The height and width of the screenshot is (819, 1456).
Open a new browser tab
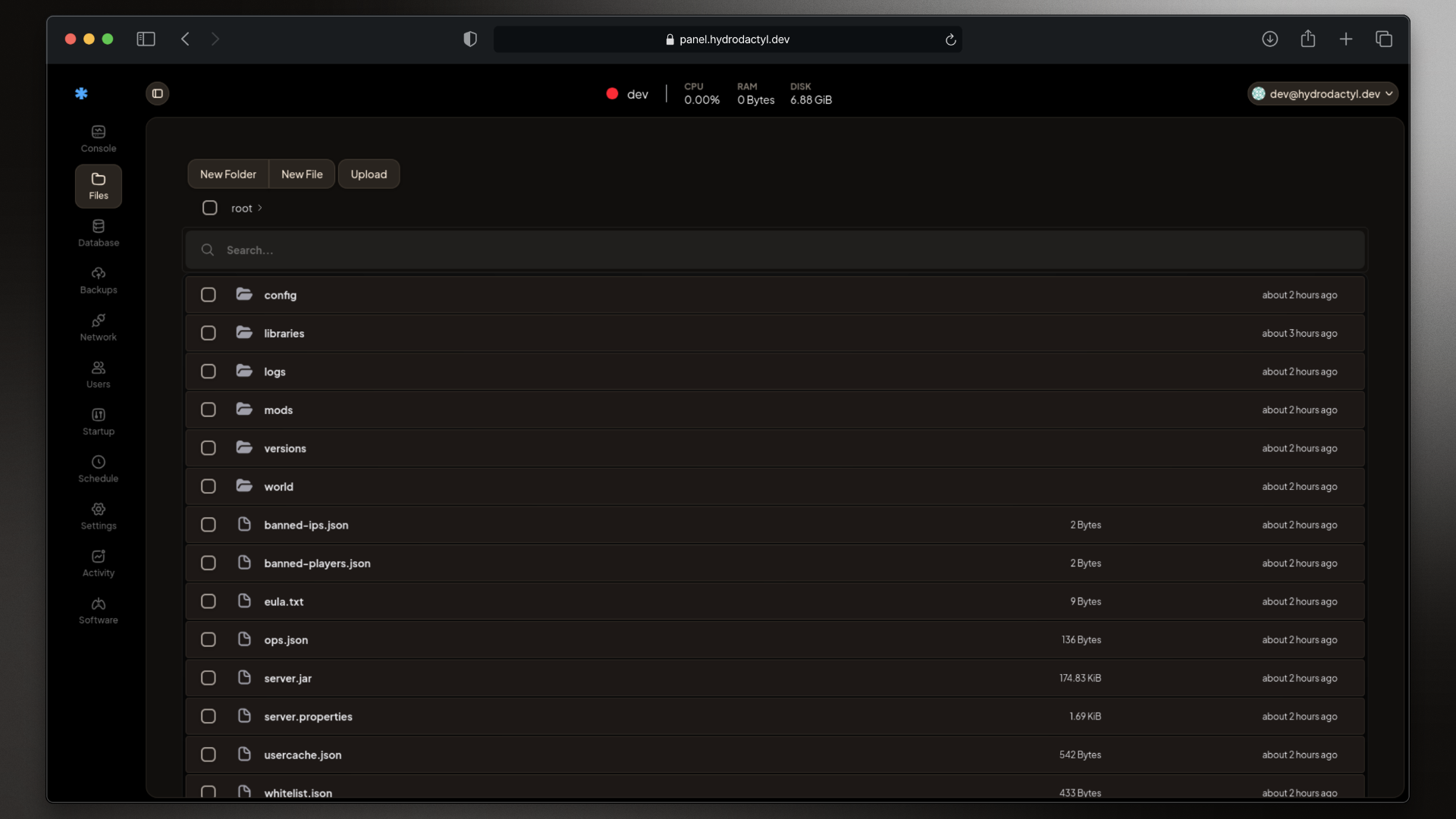point(1345,39)
